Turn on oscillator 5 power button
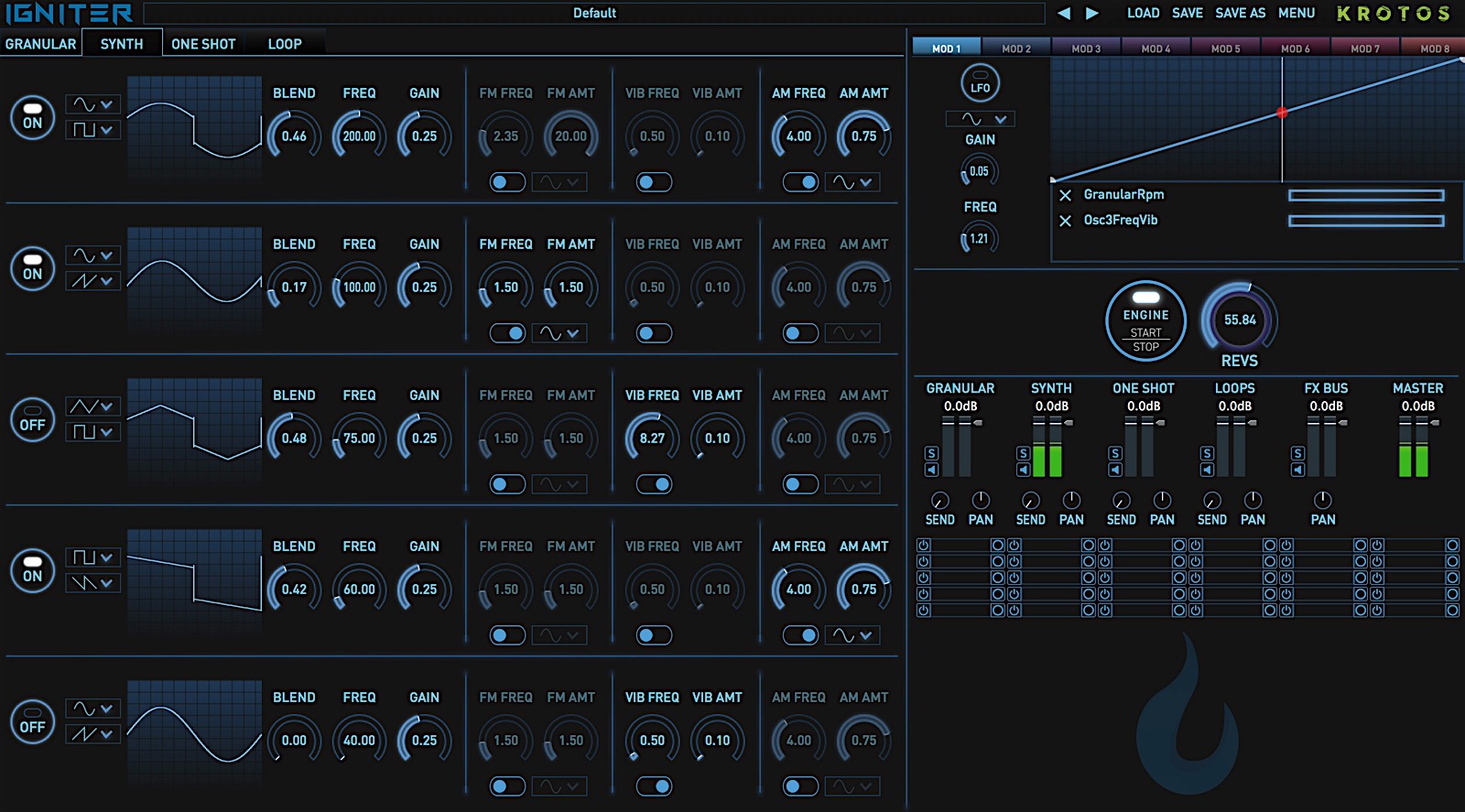Viewport: 1465px width, 812px height. coord(32,721)
